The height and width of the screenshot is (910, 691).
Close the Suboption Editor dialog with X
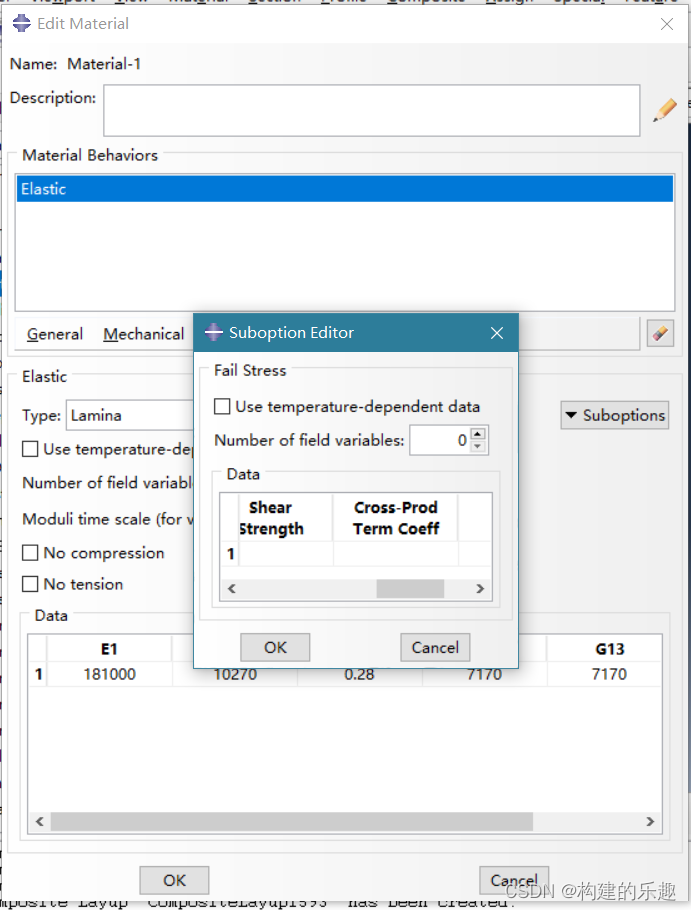coord(497,333)
